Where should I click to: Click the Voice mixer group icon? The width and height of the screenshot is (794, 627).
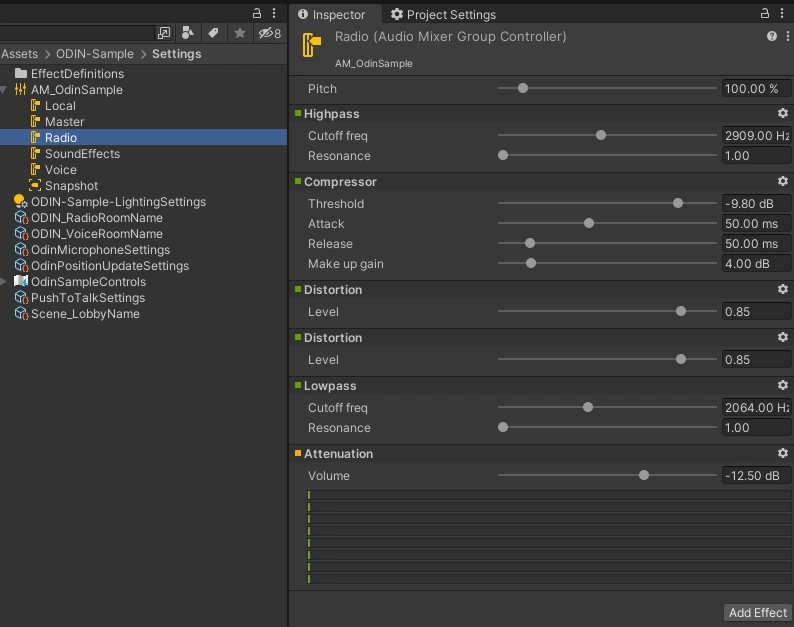point(35,170)
